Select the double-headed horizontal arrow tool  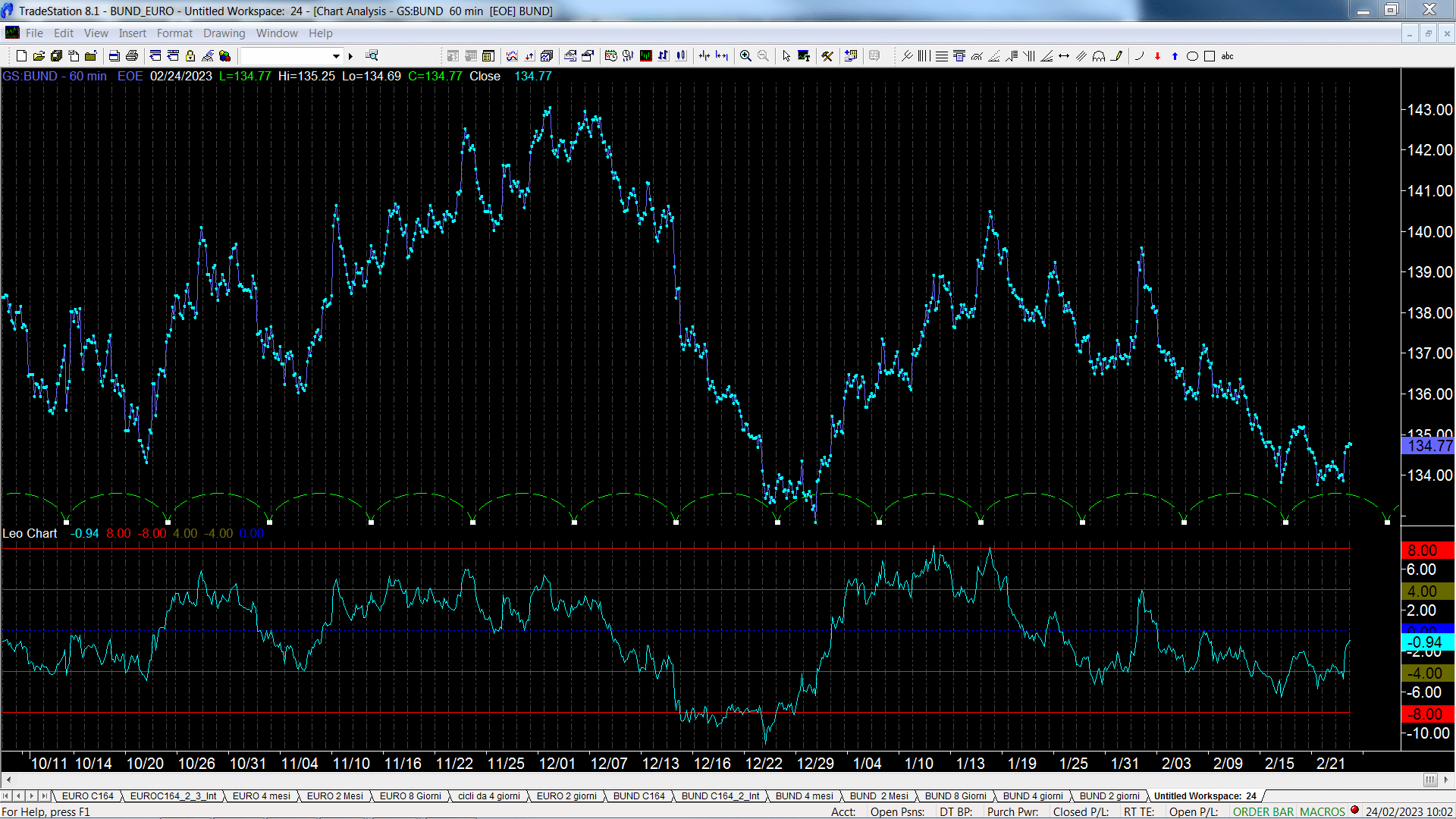(x=1064, y=56)
